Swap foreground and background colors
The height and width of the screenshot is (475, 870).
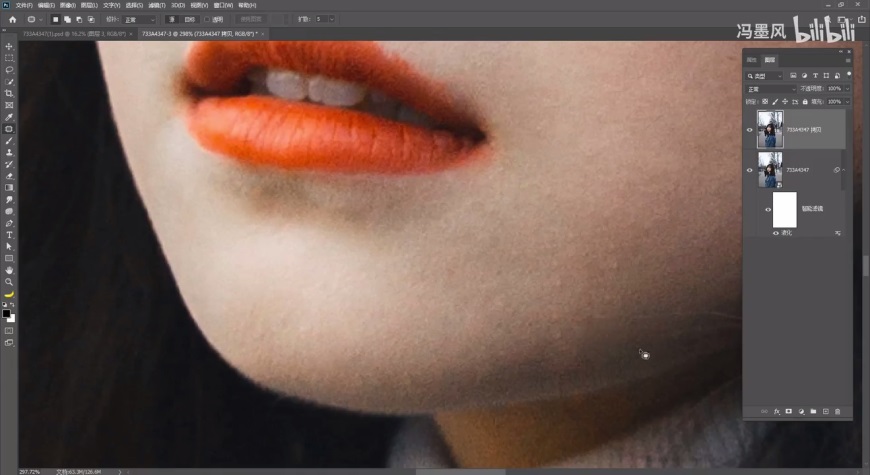point(12,305)
